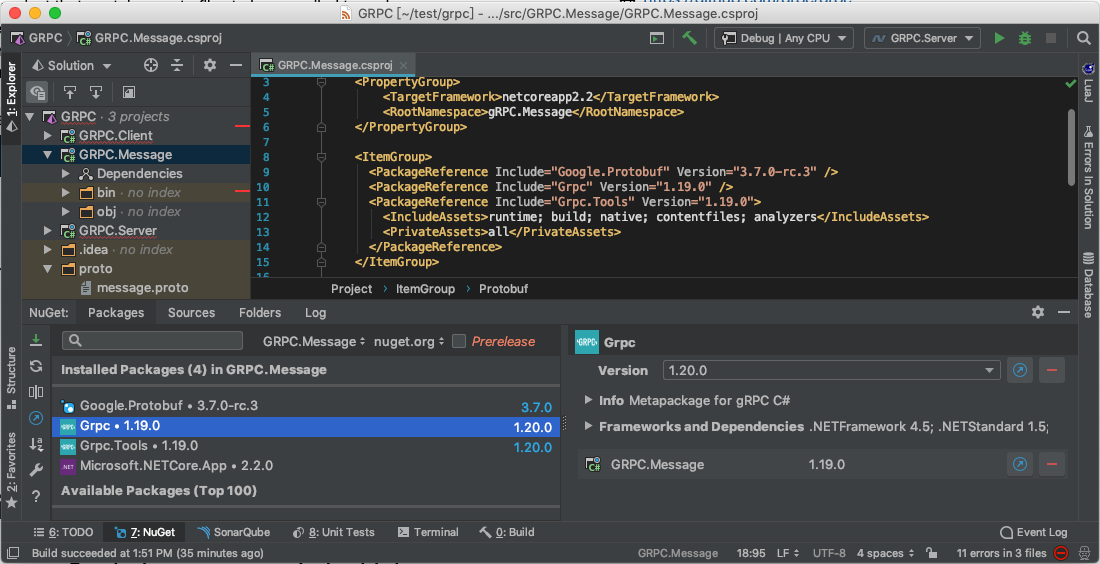Change UTF-8 encoding in status bar
The image size is (1100, 564).
pos(829,552)
